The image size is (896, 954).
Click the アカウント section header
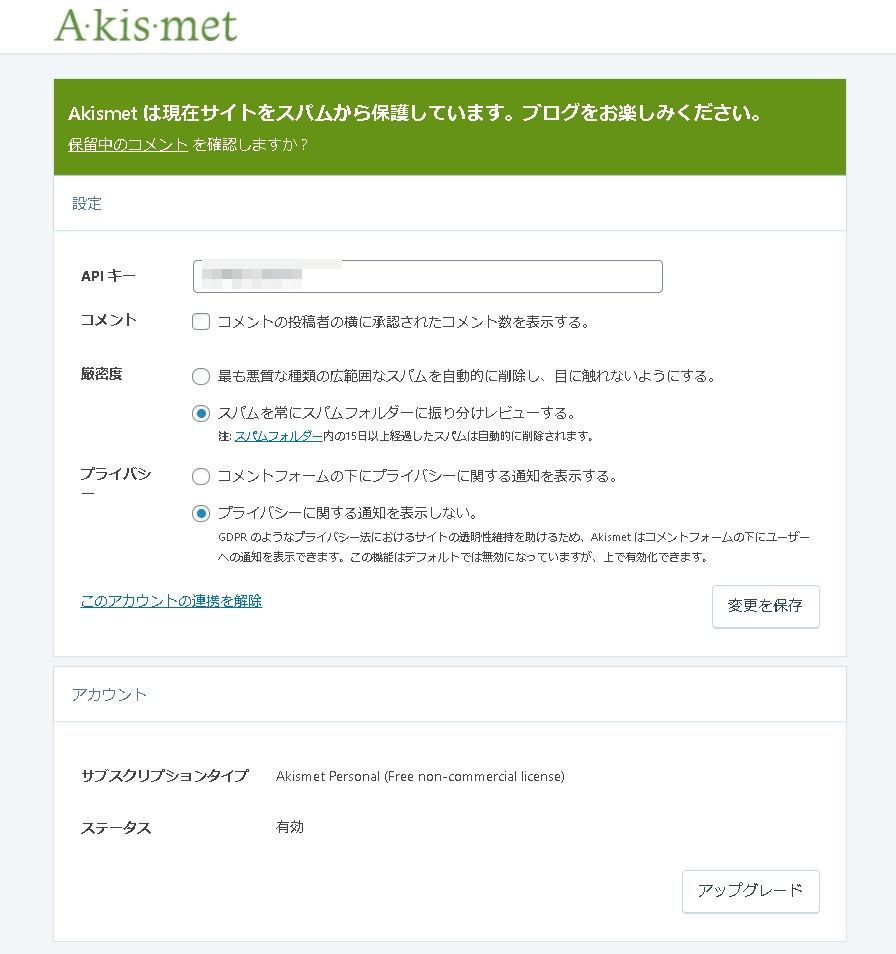(109, 694)
